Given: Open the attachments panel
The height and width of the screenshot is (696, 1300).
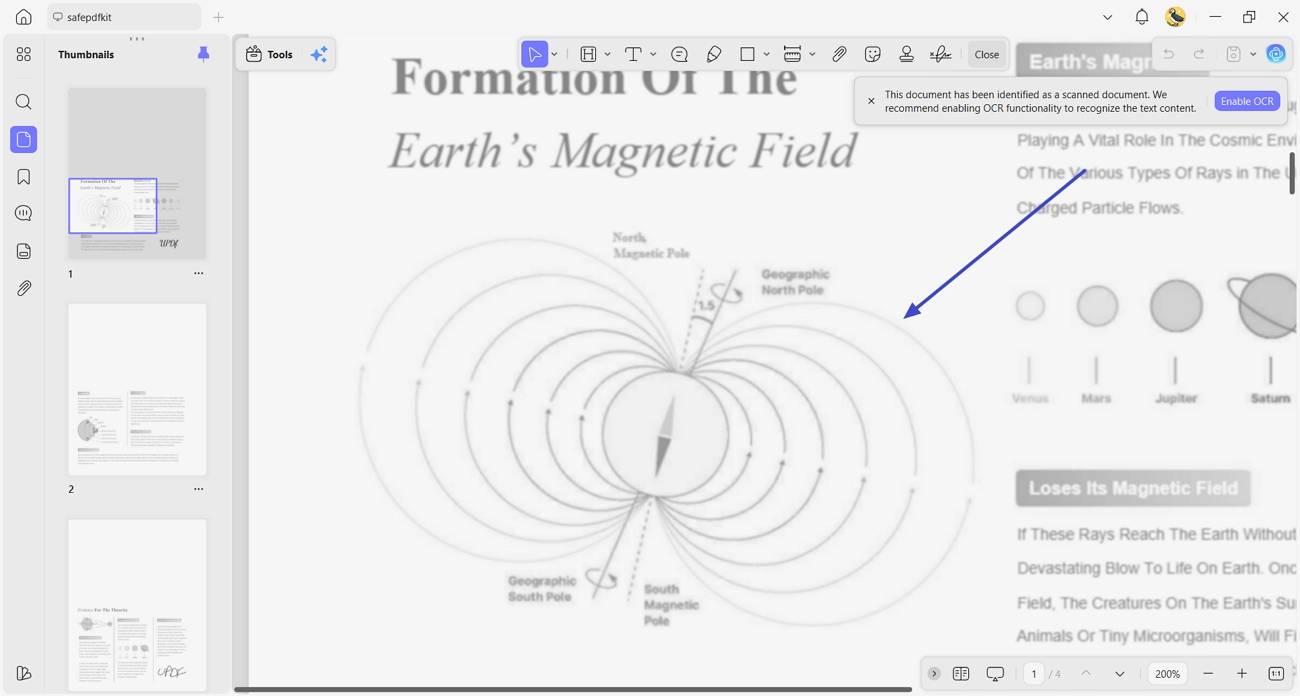Looking at the screenshot, I should 24,288.
